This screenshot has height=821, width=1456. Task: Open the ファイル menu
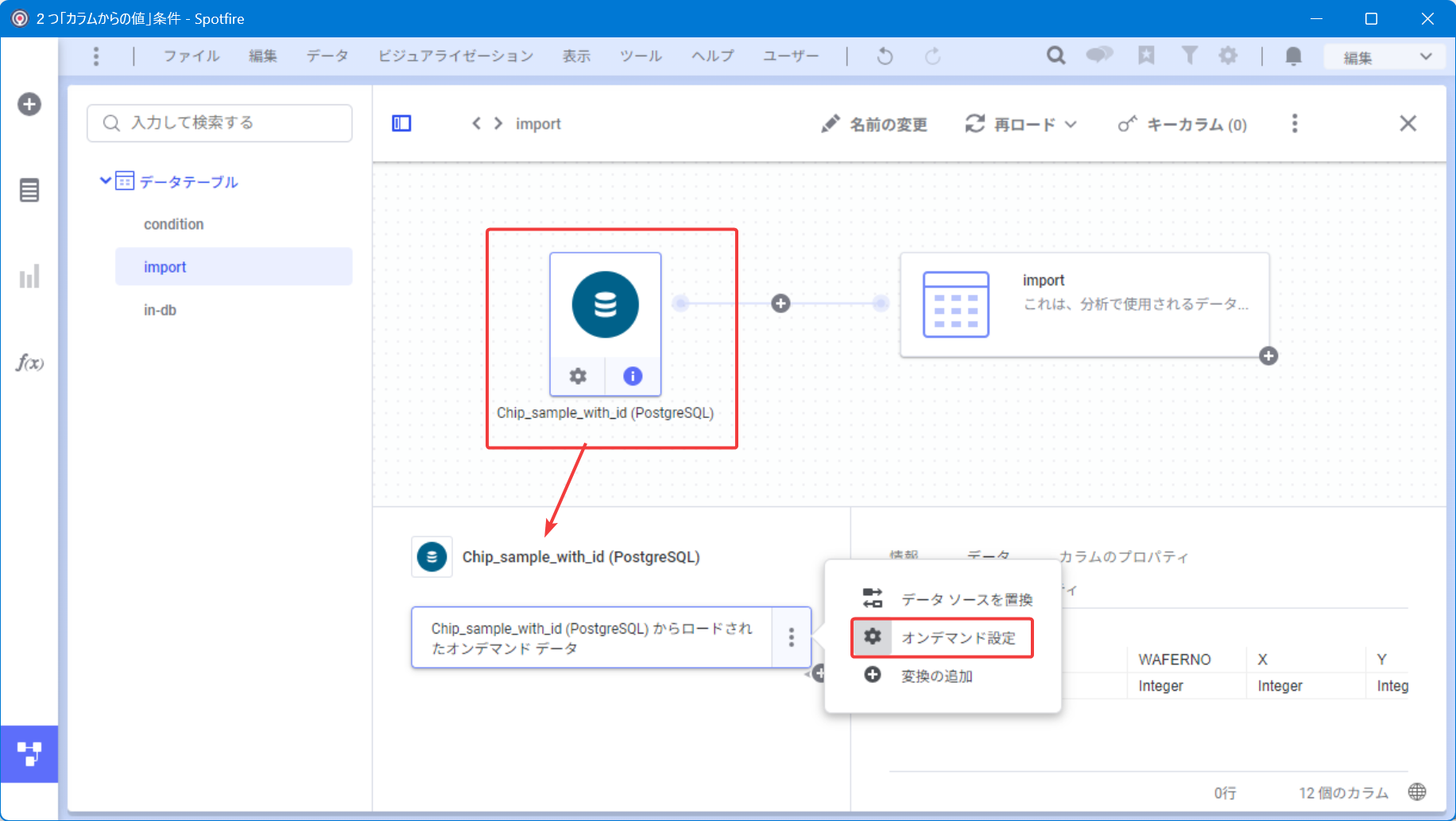[192, 56]
